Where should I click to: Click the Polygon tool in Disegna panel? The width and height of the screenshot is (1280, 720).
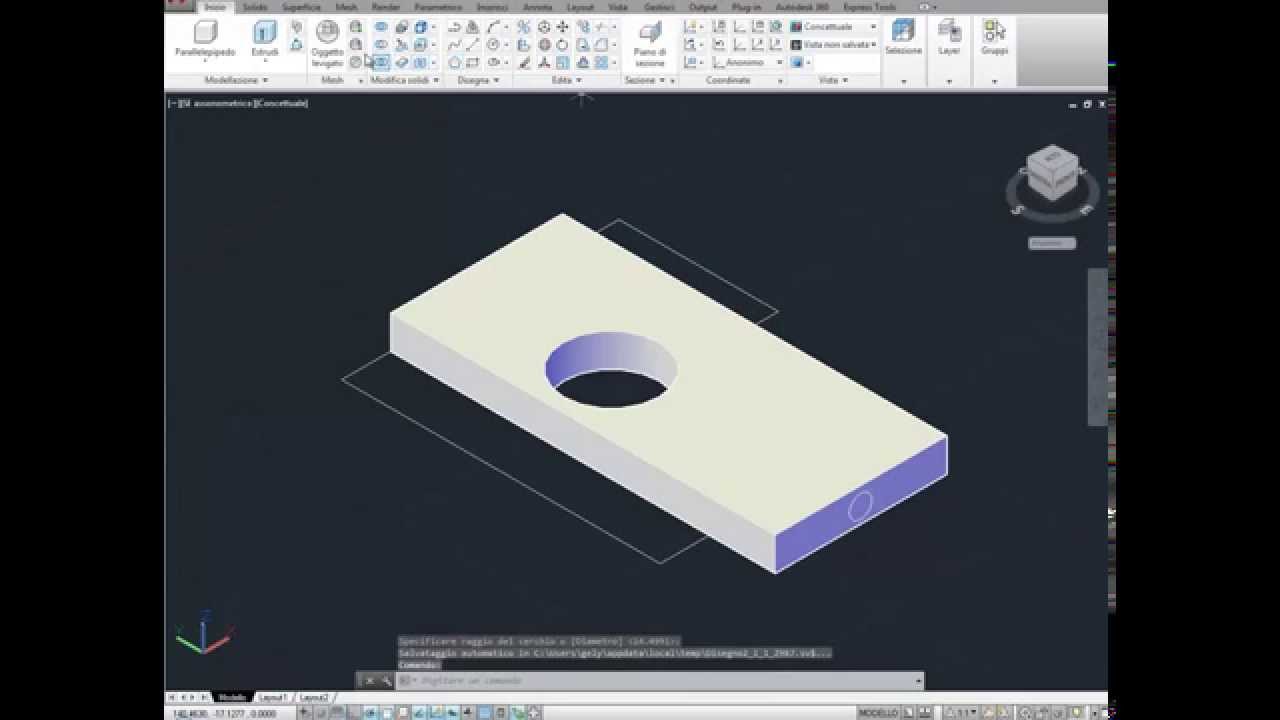point(454,63)
